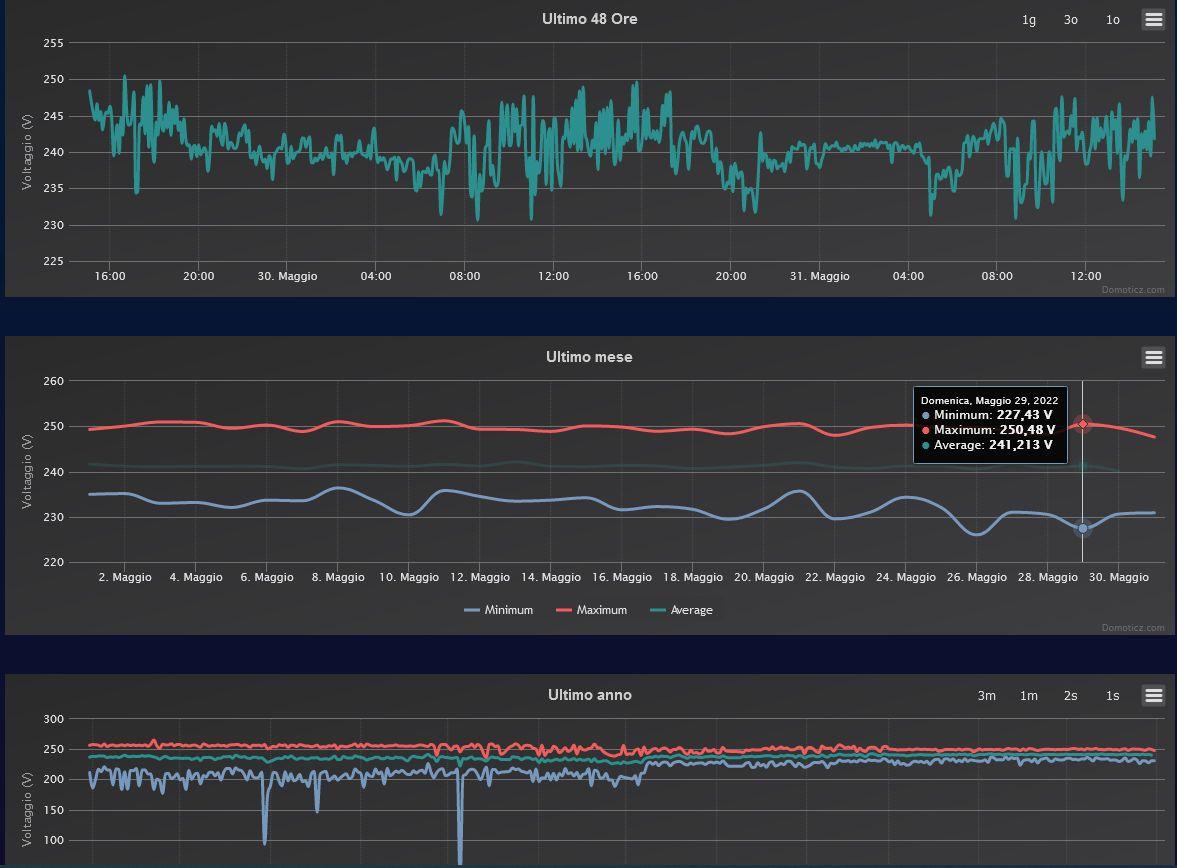Show the Average series via the legend
Image resolution: width=1177 pixels, height=868 pixels.
coord(681,610)
